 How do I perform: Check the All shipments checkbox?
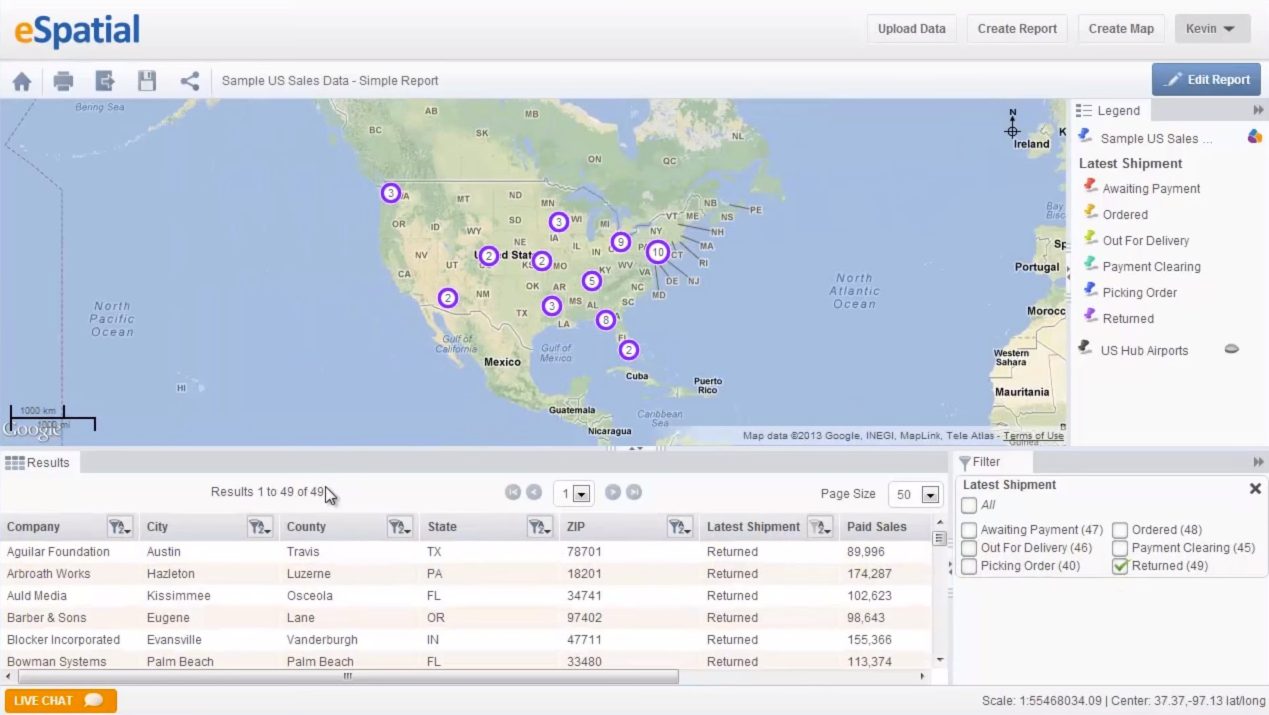pos(968,505)
